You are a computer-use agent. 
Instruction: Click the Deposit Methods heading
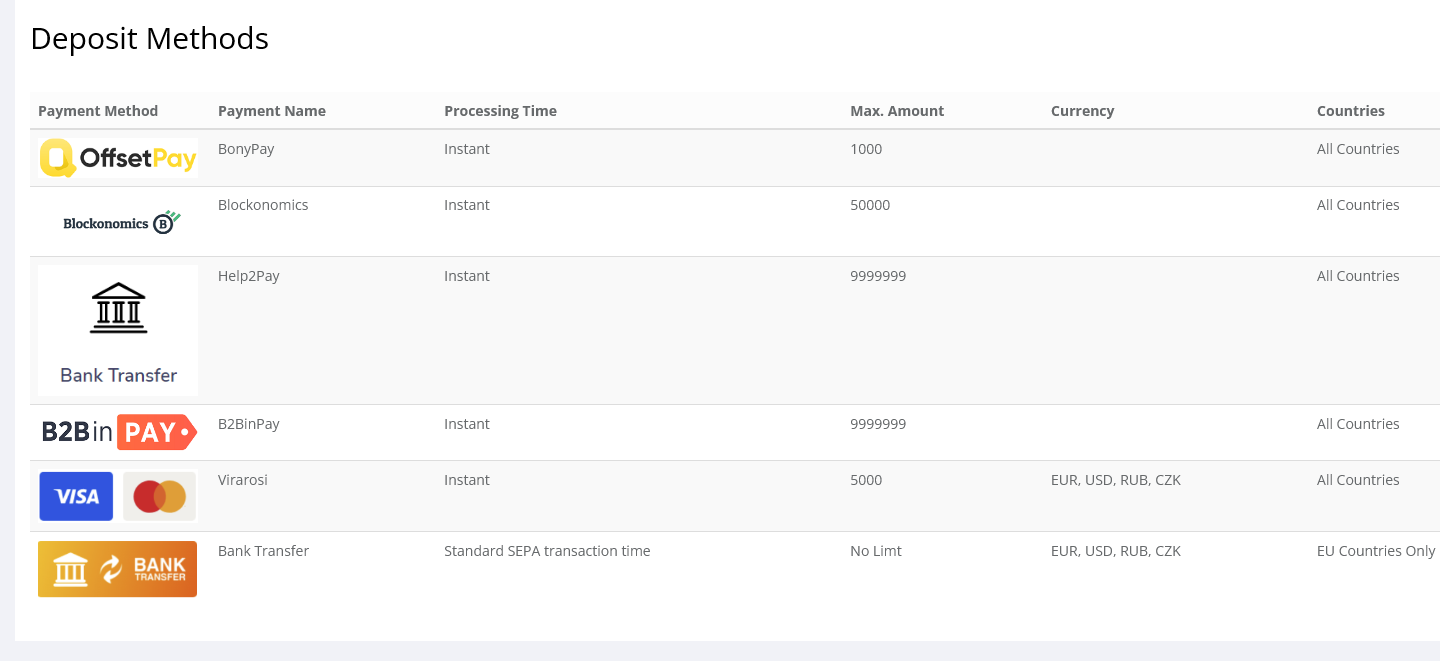tap(150, 39)
